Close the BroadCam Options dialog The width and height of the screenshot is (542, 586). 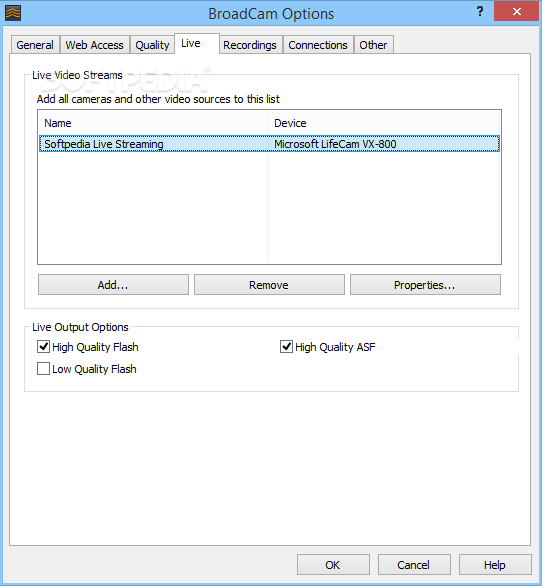click(517, 11)
